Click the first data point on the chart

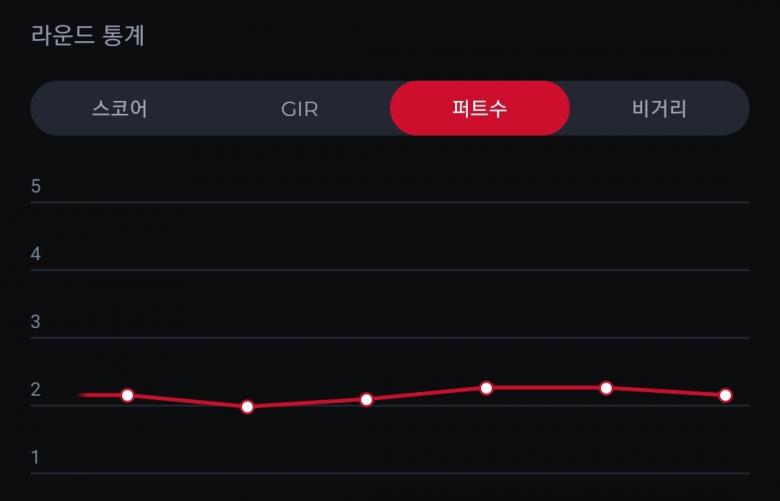coord(127,395)
